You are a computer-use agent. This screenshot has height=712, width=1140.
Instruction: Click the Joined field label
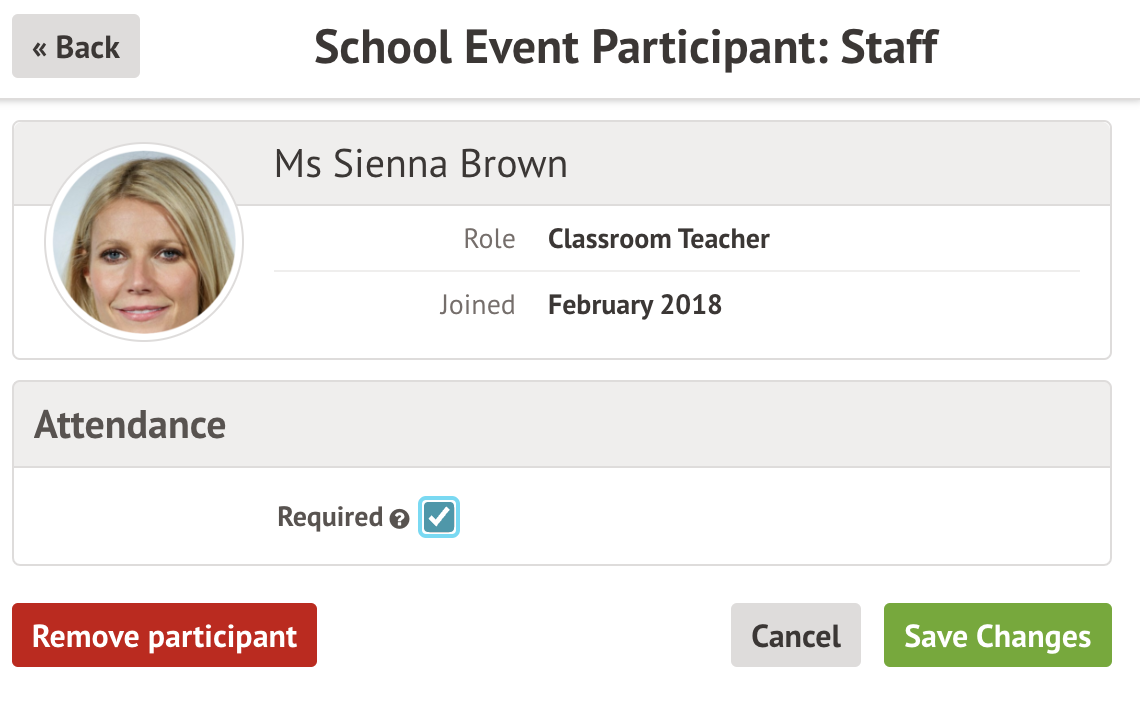click(x=478, y=305)
